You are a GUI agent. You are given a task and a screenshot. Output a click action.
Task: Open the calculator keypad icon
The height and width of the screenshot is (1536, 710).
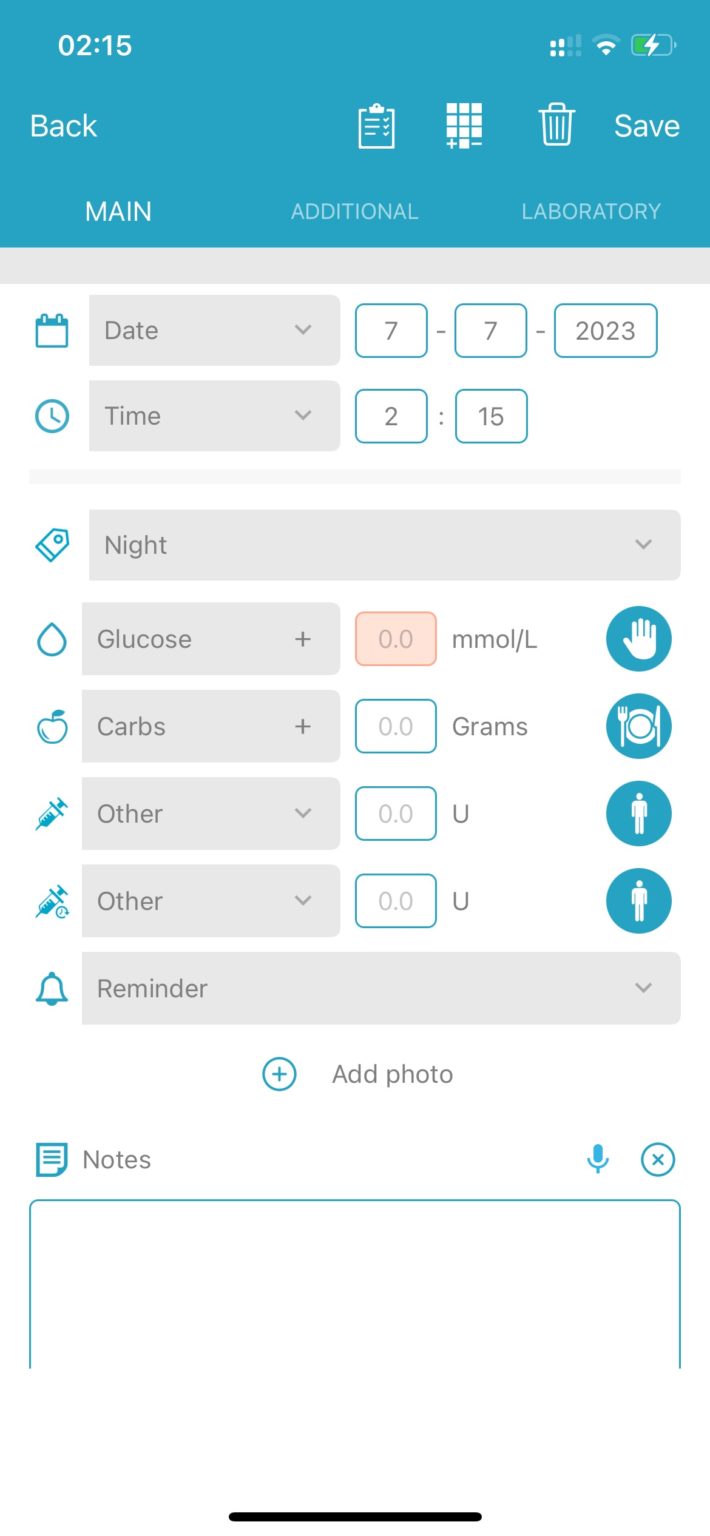point(464,125)
